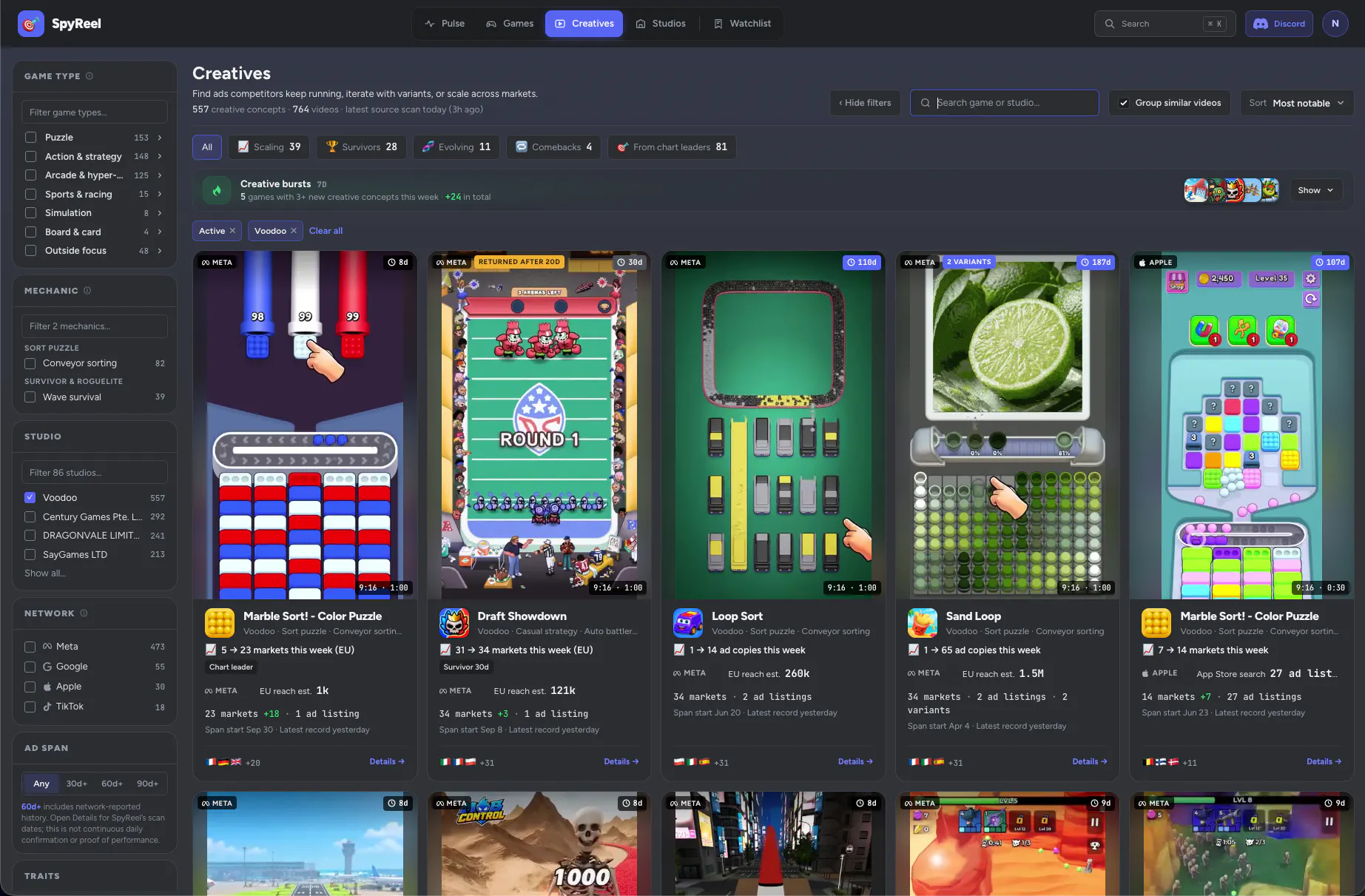The height and width of the screenshot is (896, 1365).
Task: Click the Network info icon
Action: pos(84,613)
